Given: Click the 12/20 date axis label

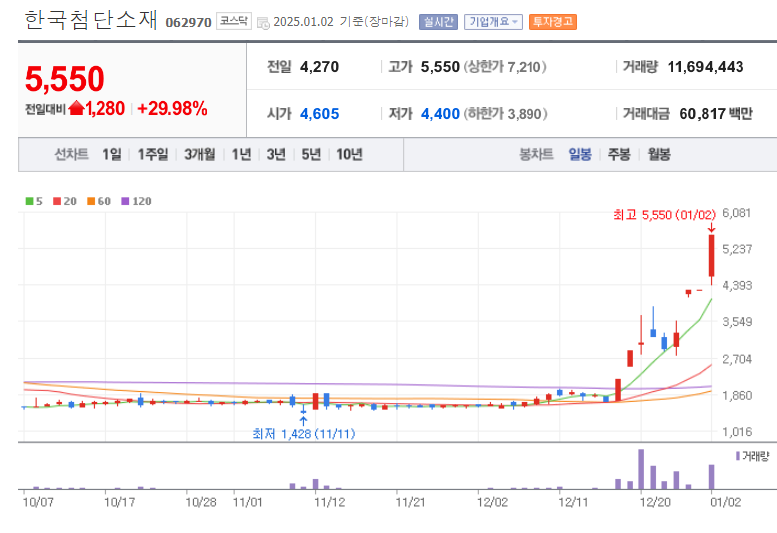Looking at the screenshot, I should click(x=655, y=502).
